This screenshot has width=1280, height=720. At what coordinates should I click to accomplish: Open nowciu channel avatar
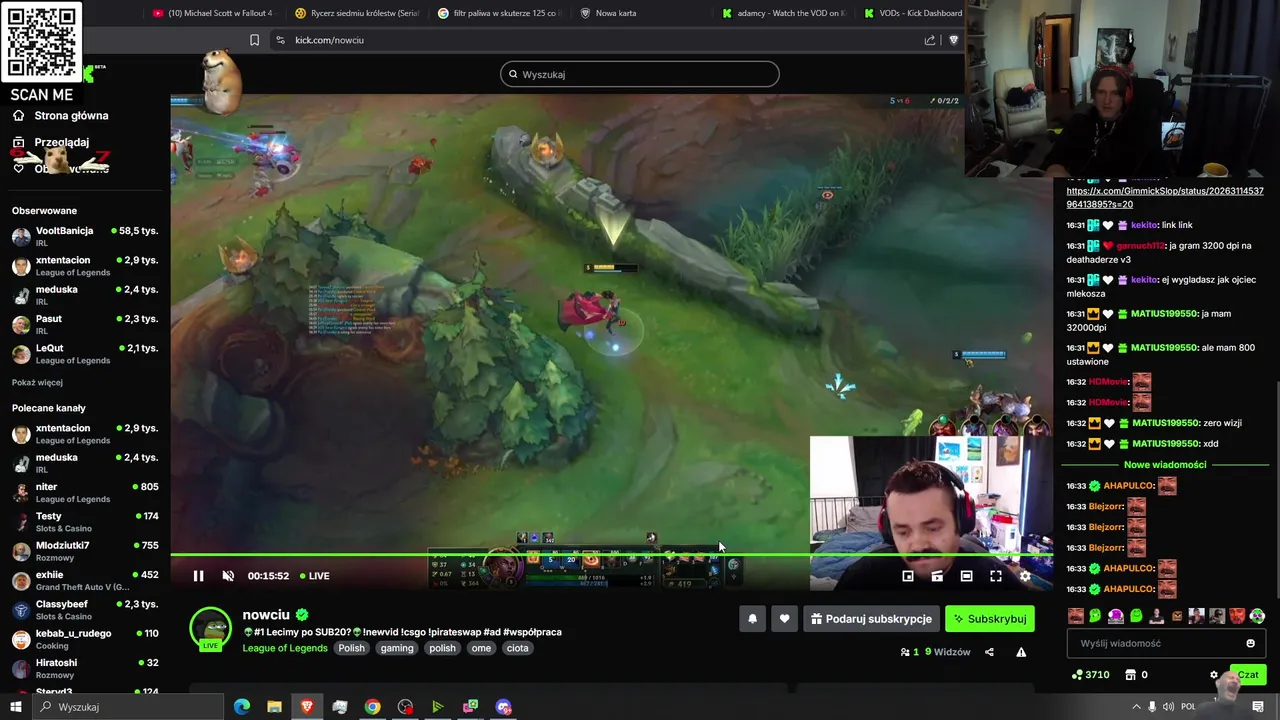[210, 628]
